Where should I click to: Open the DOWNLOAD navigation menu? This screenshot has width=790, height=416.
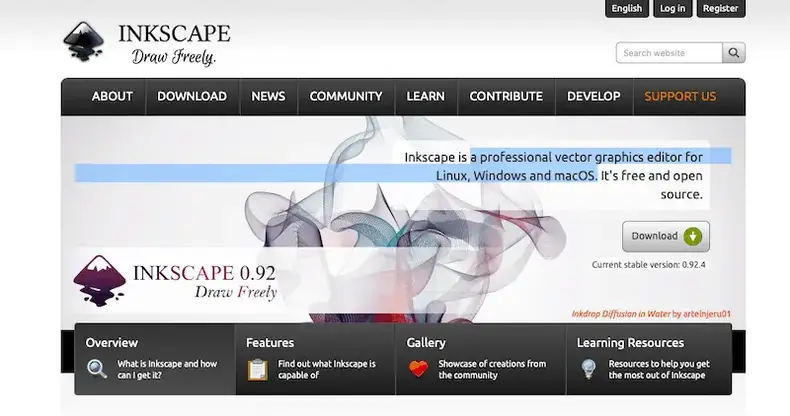[x=192, y=97]
